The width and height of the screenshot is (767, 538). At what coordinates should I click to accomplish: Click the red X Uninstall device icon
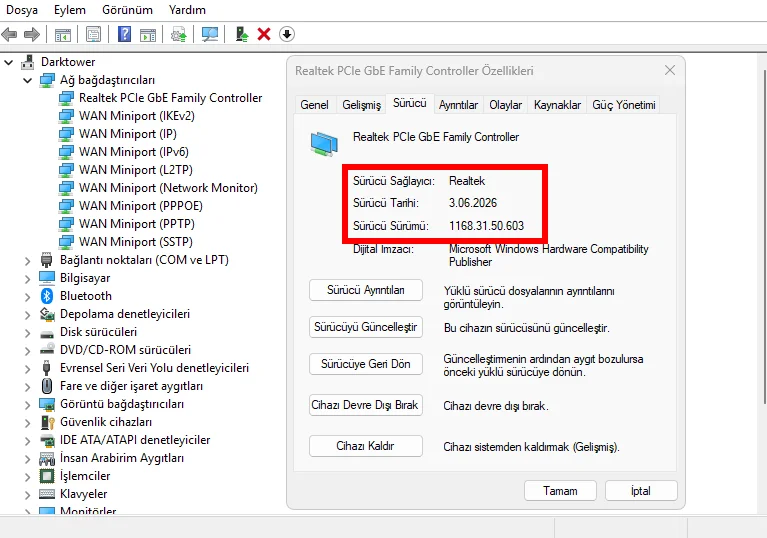pos(264,34)
